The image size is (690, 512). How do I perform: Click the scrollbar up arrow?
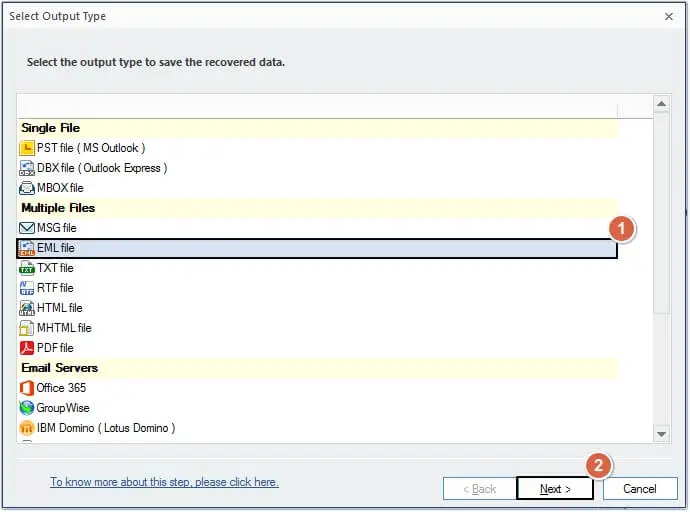pyautogui.click(x=661, y=104)
